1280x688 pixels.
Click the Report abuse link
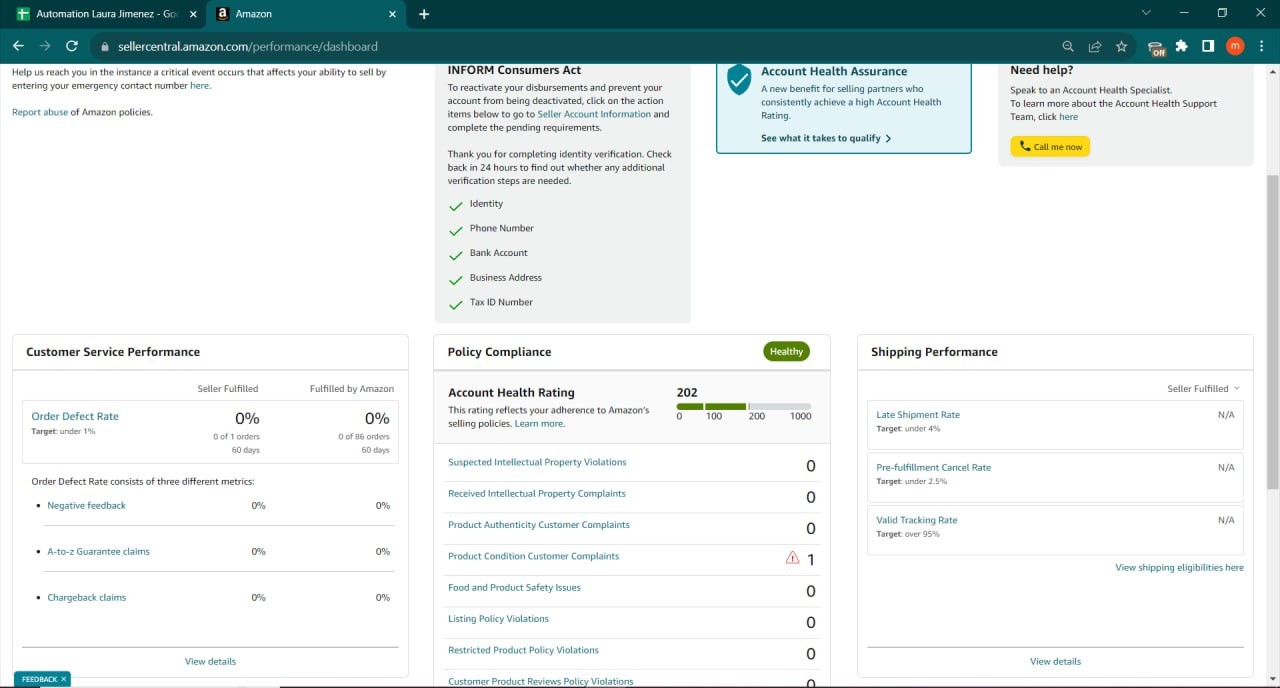pyautogui.click(x=40, y=112)
